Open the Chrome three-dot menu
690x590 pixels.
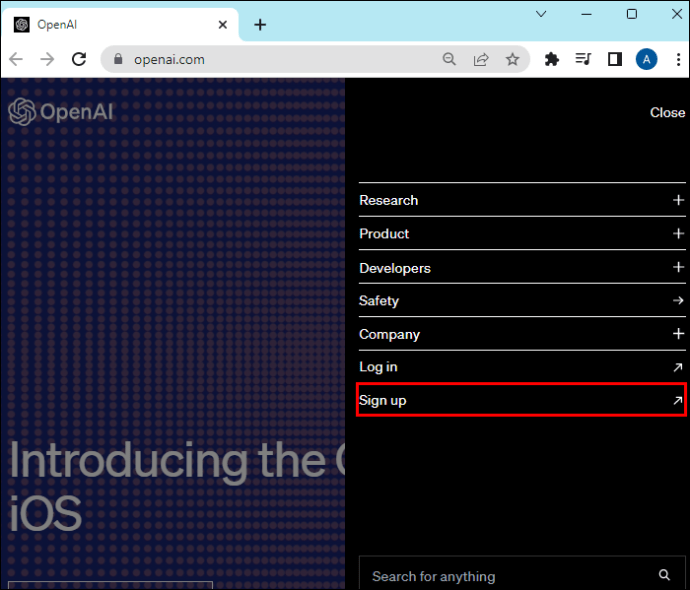tap(678, 59)
